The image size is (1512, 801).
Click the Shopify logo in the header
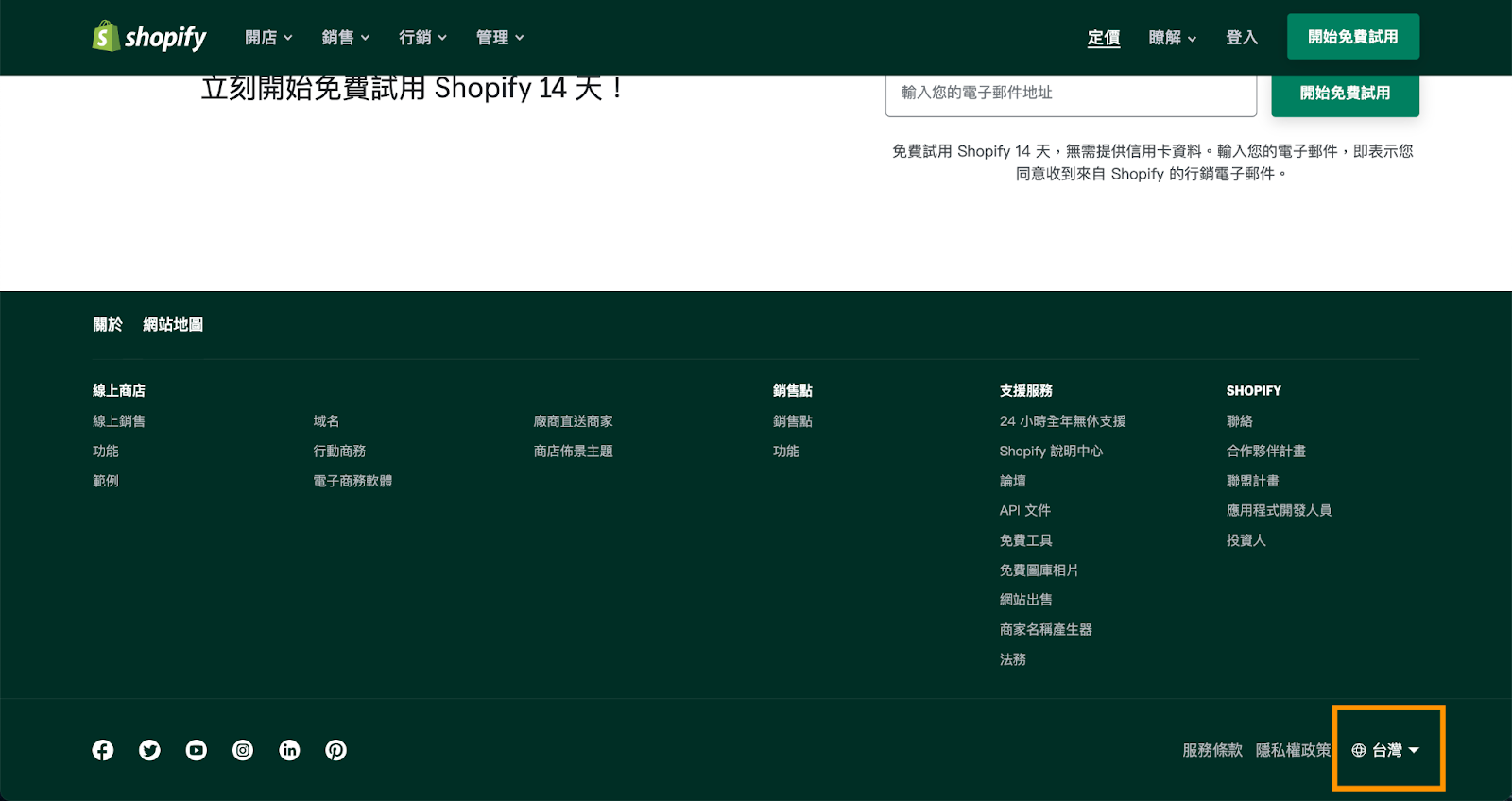149,37
